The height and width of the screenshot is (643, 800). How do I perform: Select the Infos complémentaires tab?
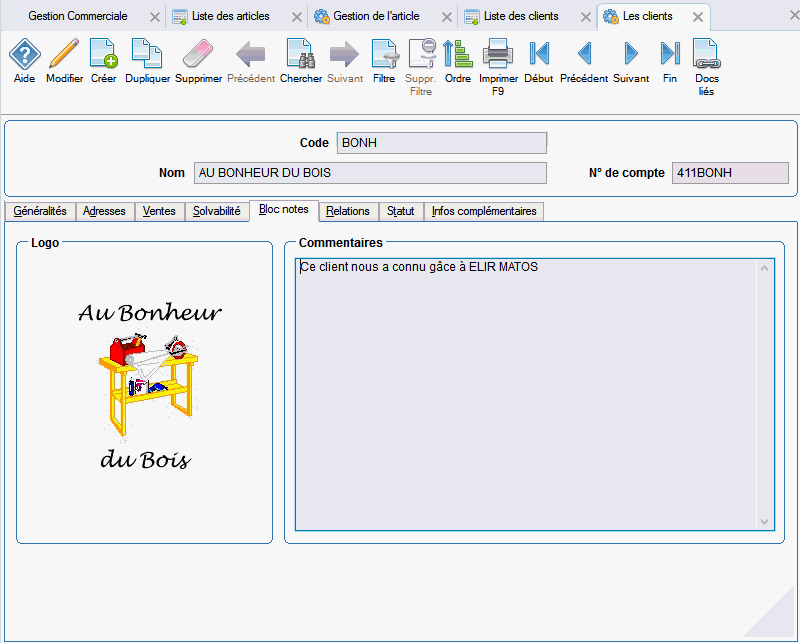pos(484,211)
